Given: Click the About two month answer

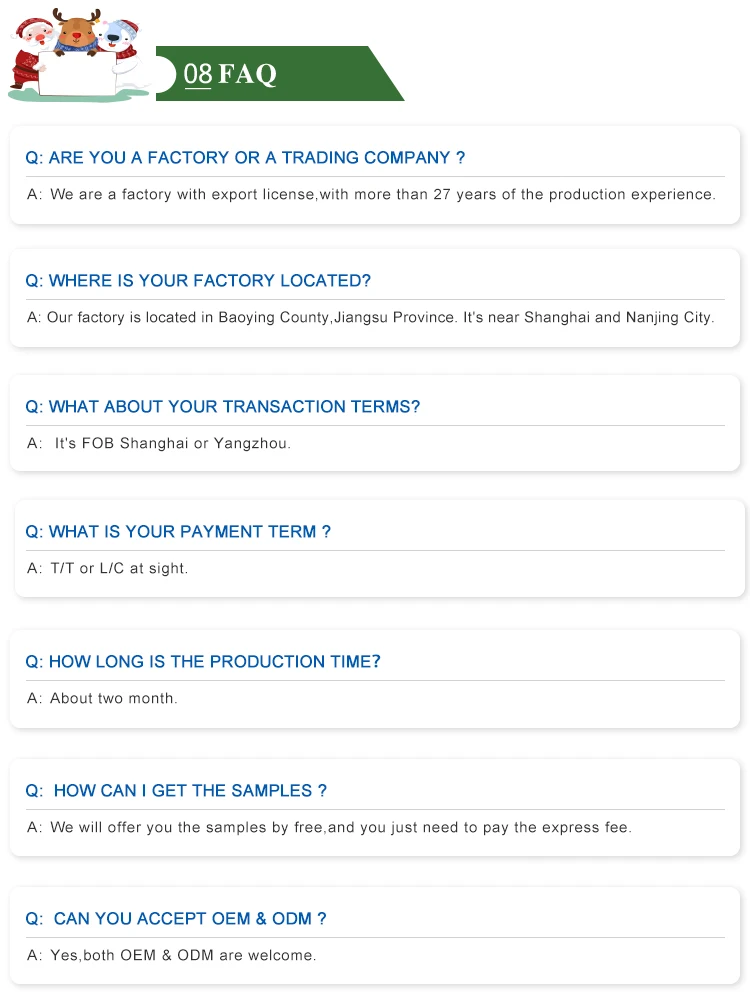Looking at the screenshot, I should point(102,698).
